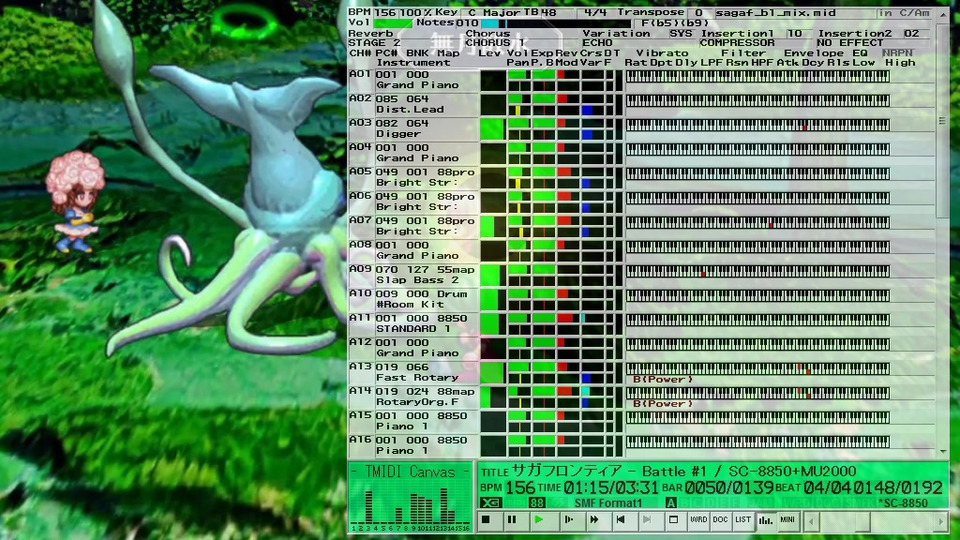Click the A13 channel keyboard display
Image resolution: width=960 pixels, height=540 pixels.
tap(757, 369)
